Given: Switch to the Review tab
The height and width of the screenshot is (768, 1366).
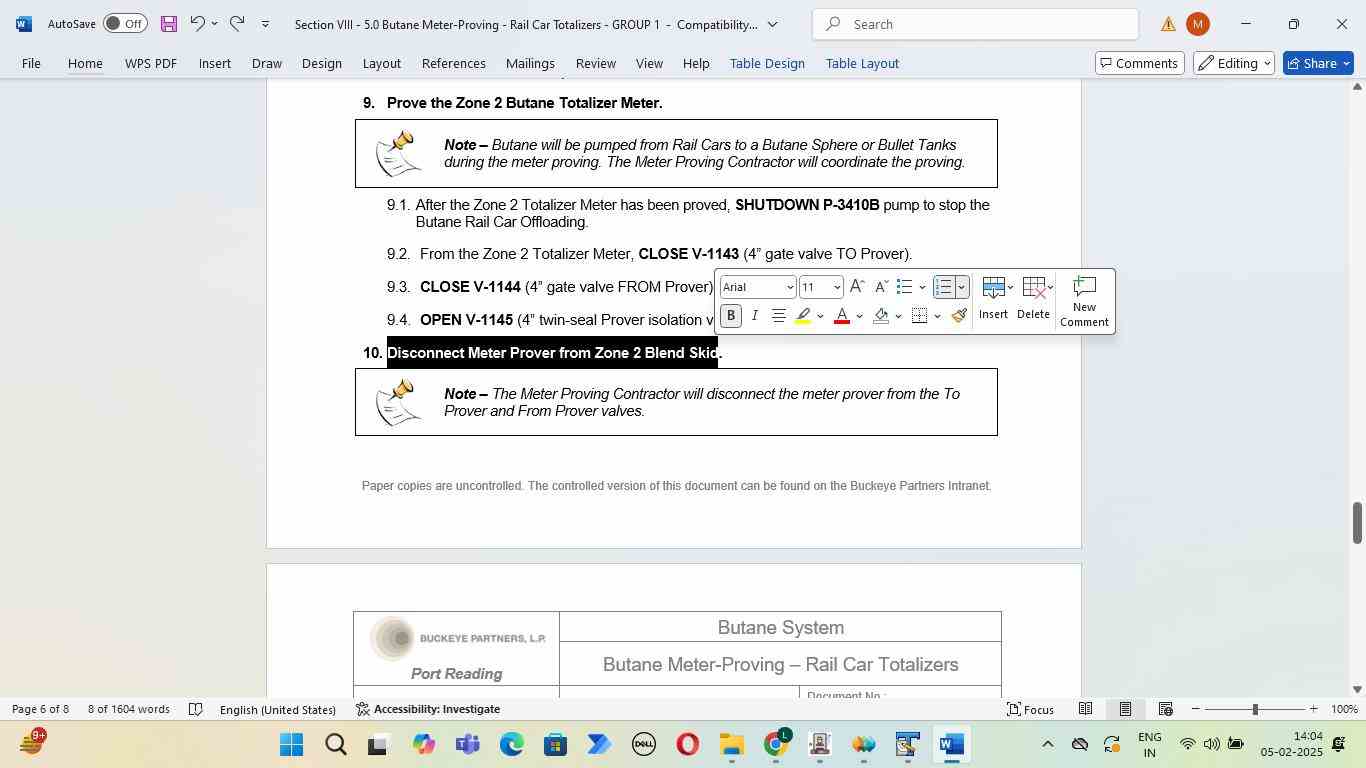Looking at the screenshot, I should (596, 63).
